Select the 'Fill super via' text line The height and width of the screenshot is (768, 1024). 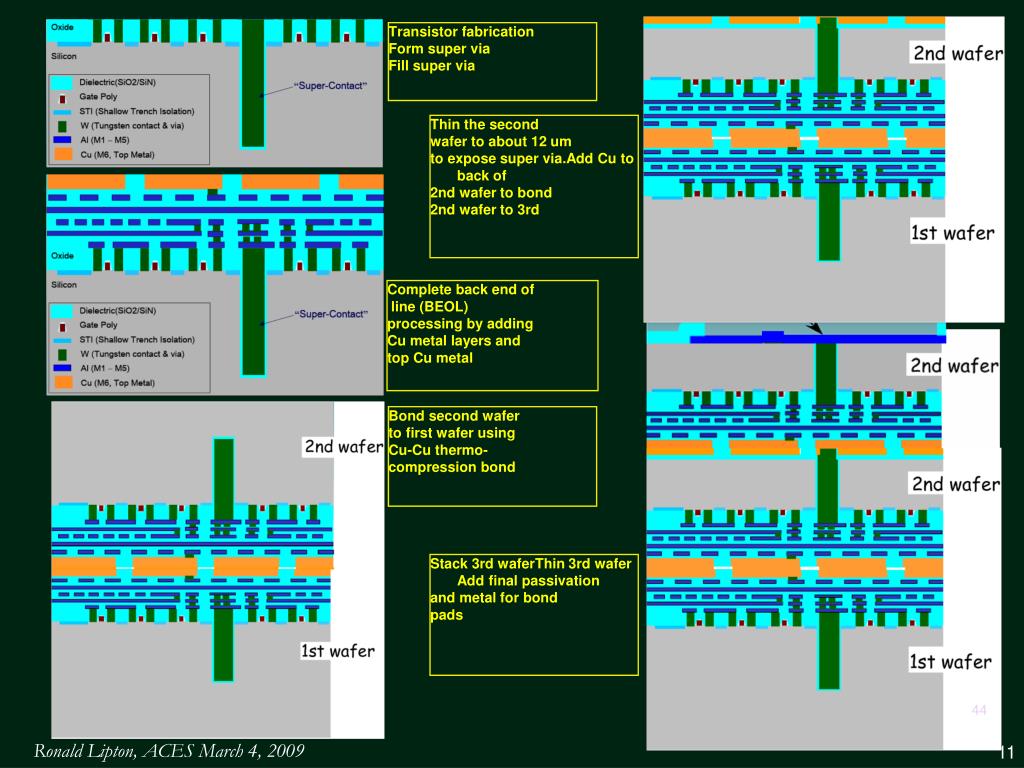coord(432,66)
